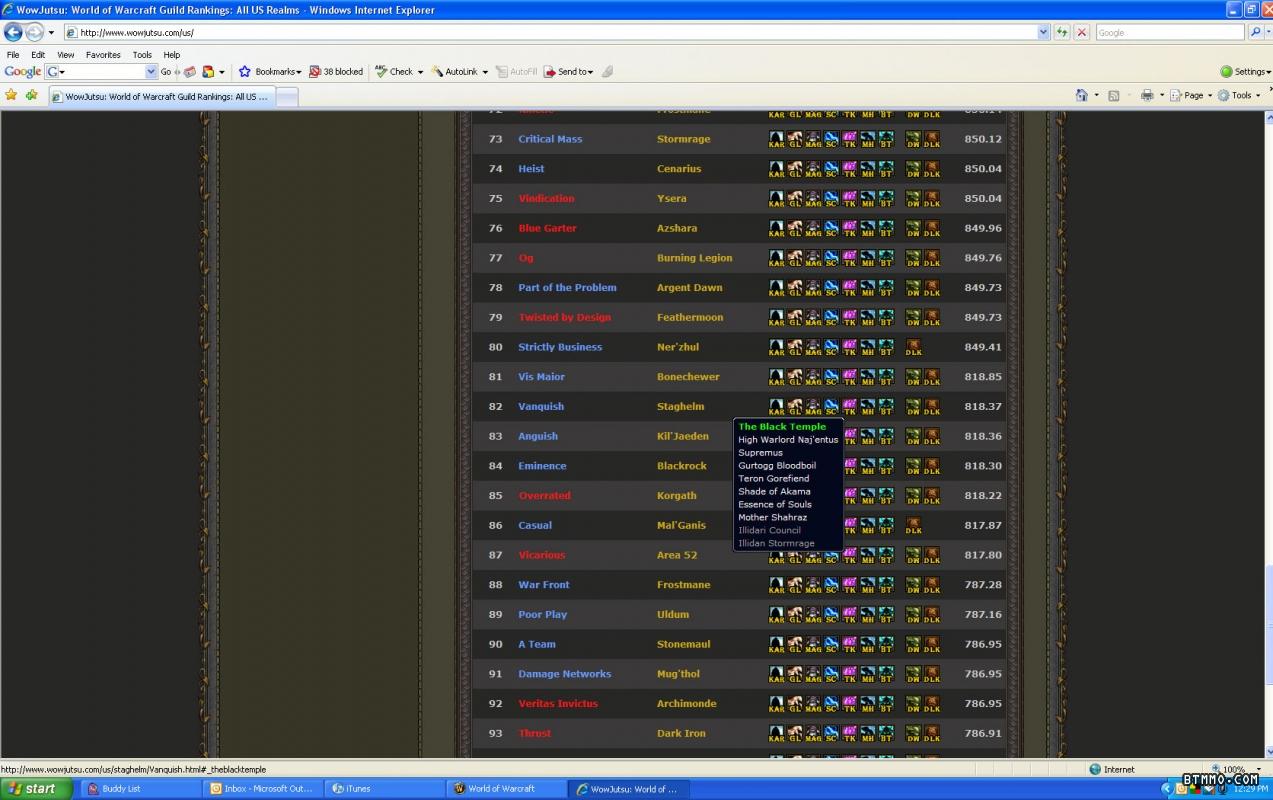Click the Feathermoon realm link

690,318
